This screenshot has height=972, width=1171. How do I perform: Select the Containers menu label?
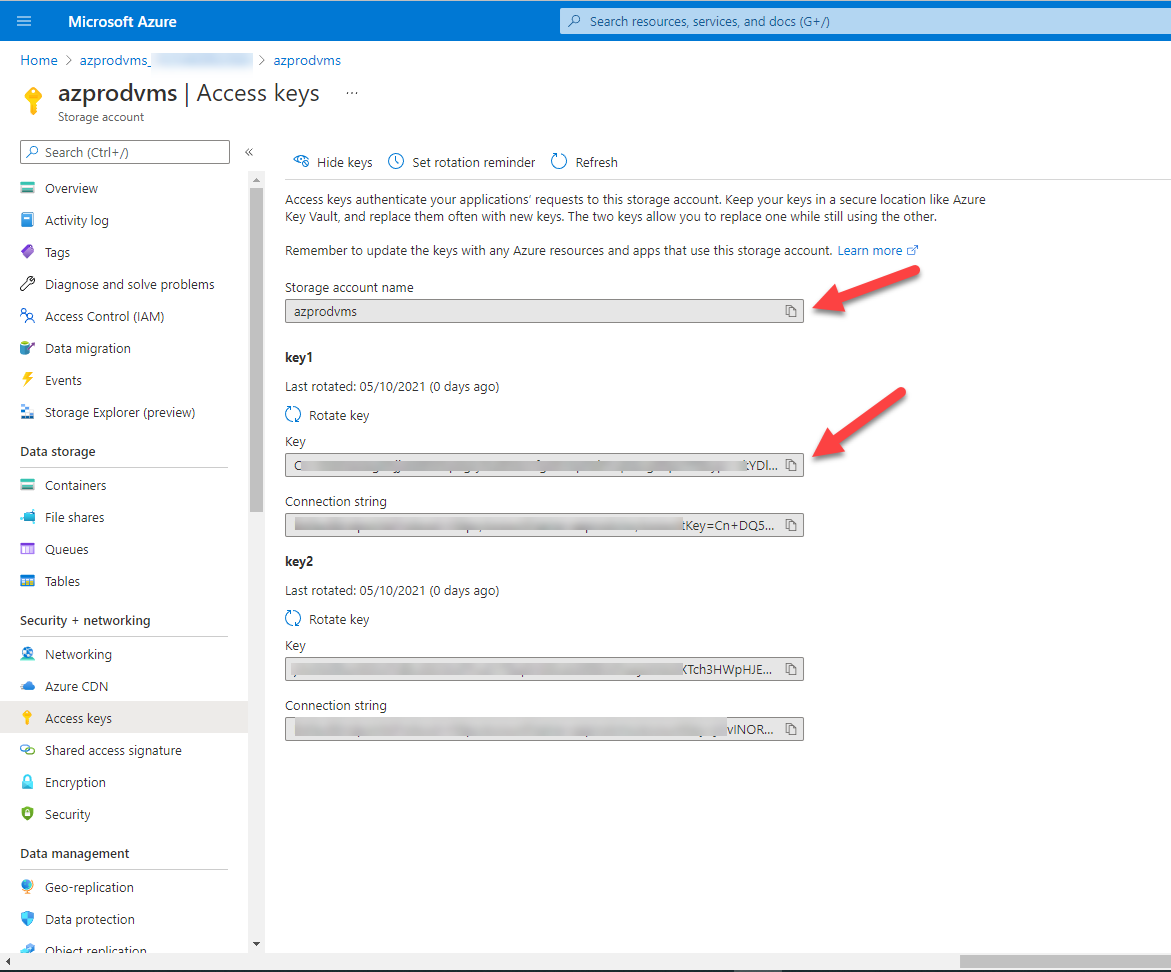pos(75,485)
